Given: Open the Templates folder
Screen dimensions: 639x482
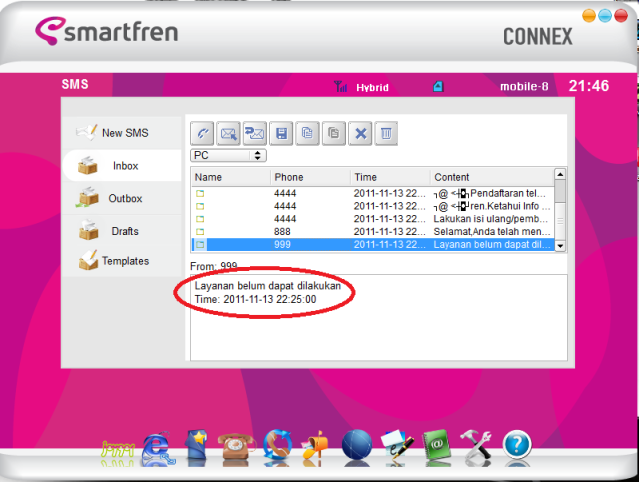Looking at the screenshot, I should point(122,261).
